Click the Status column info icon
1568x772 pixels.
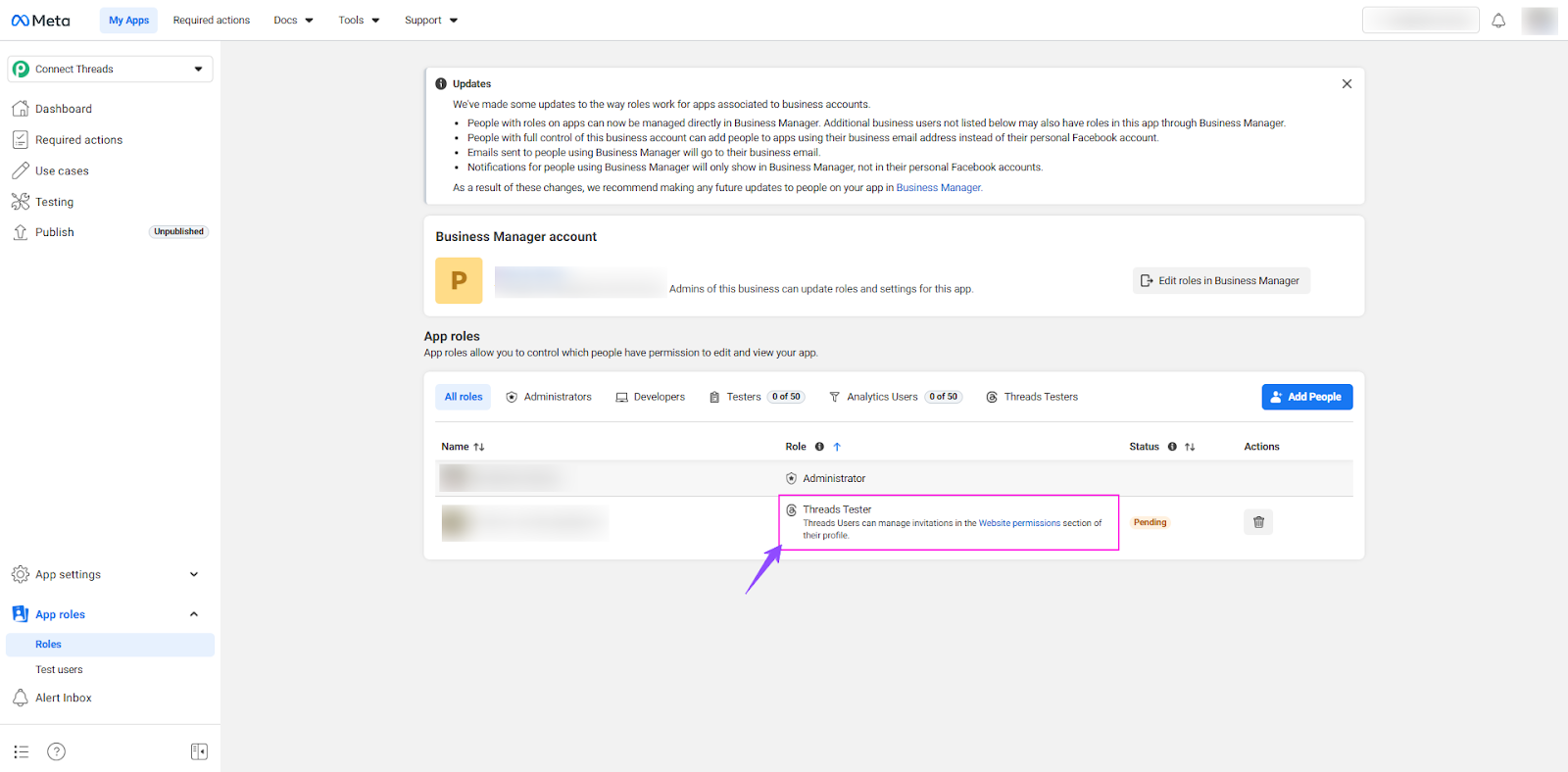pos(1172,447)
